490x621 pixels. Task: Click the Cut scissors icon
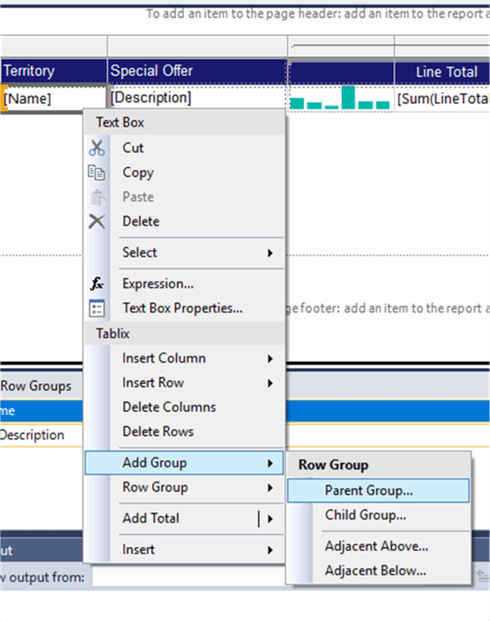coord(97,148)
